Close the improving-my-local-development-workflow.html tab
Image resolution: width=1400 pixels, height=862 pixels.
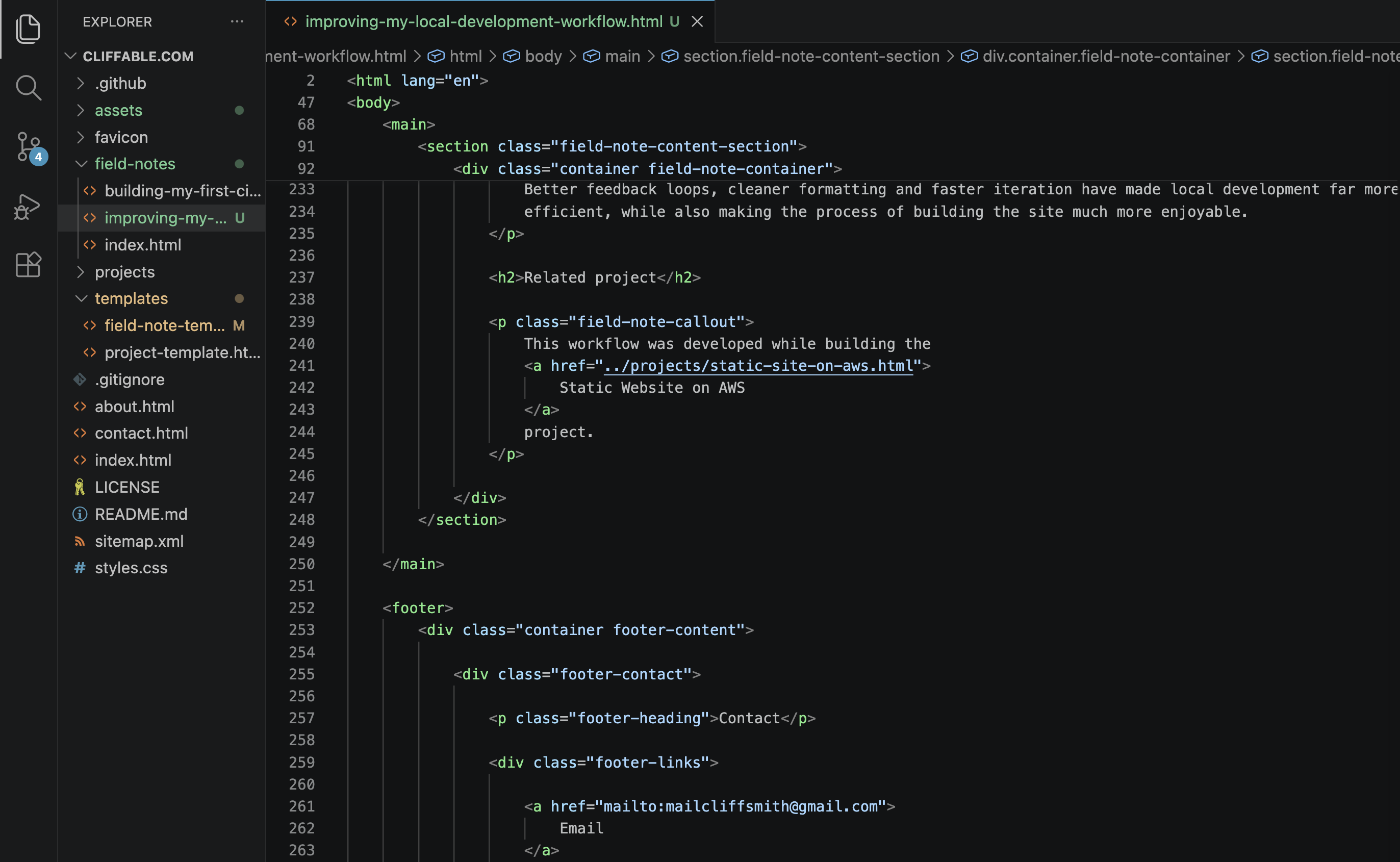(697, 21)
